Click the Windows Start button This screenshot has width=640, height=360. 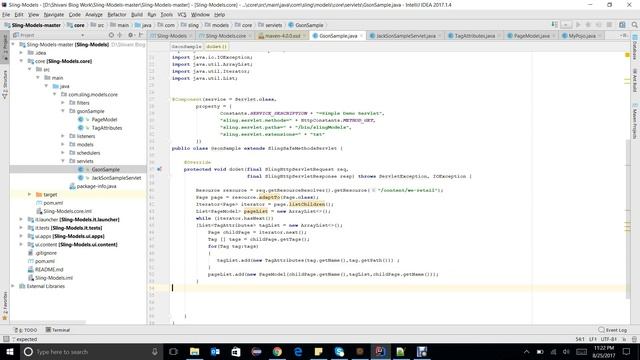[x=10, y=351]
